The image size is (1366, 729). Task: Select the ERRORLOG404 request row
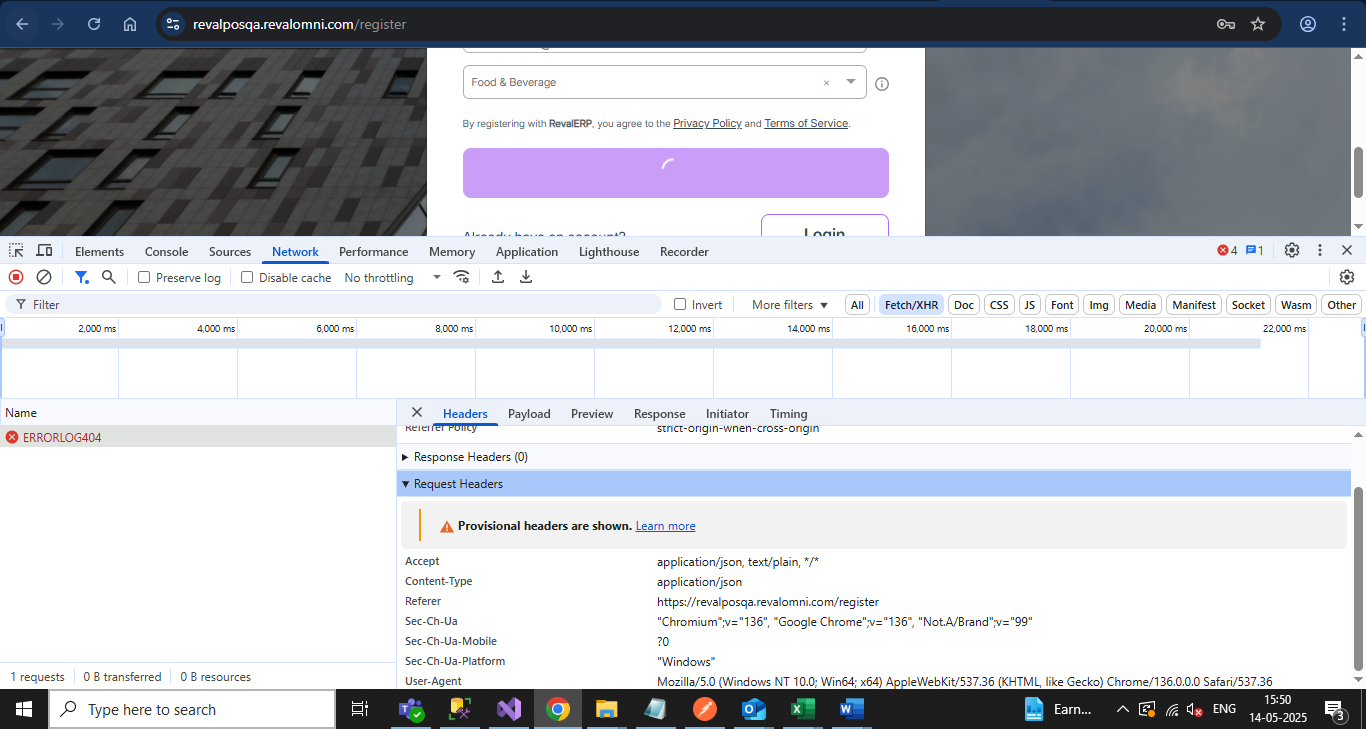tap(62, 437)
